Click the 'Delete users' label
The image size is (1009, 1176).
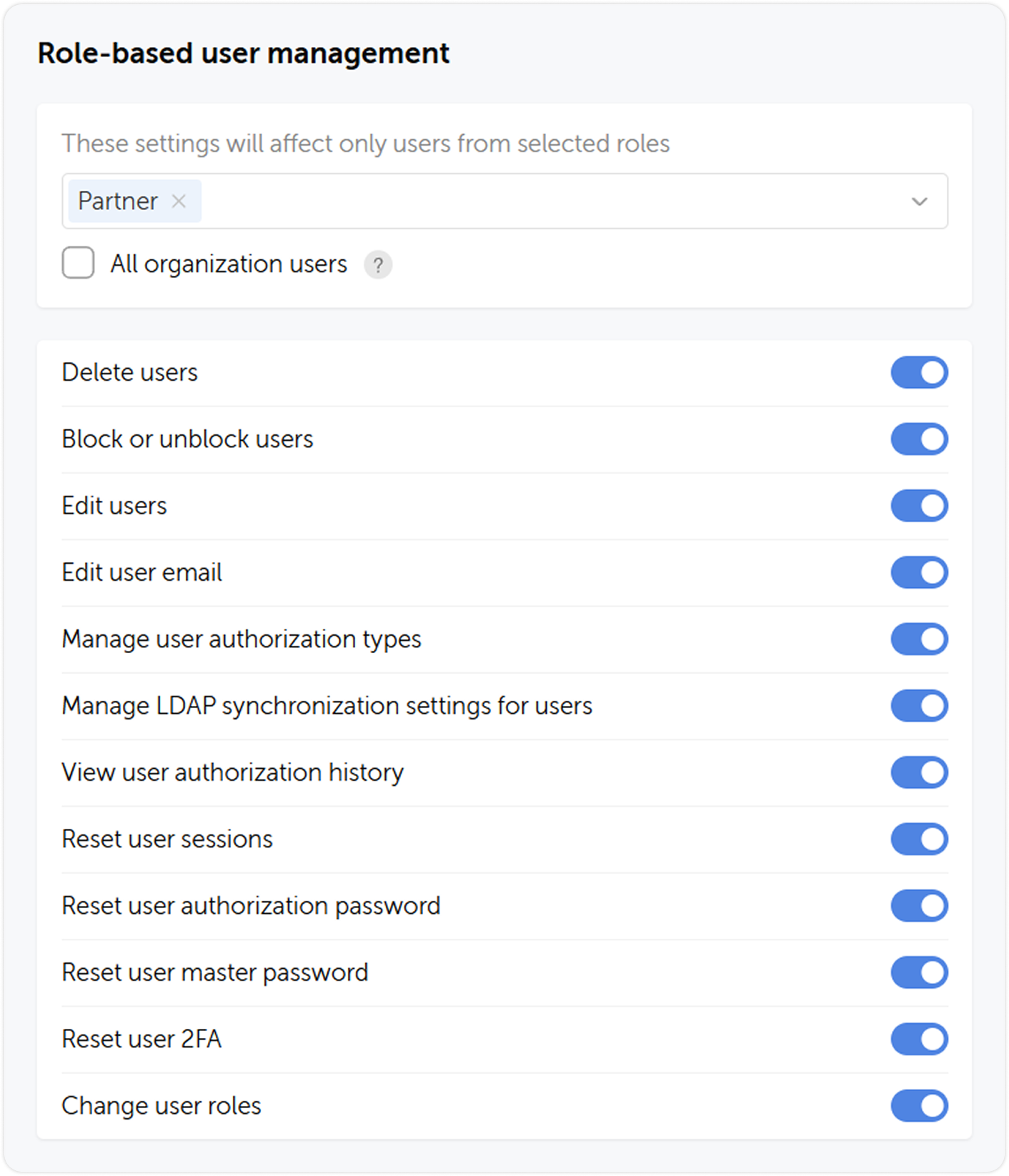pos(129,373)
